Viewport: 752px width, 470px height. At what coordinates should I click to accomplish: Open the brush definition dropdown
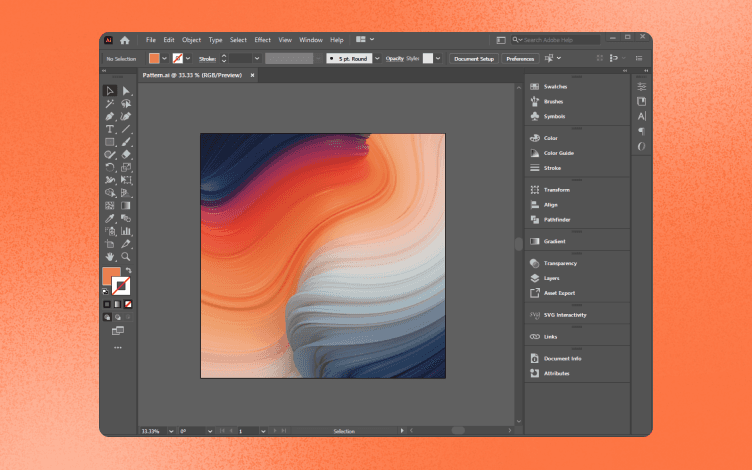pyautogui.click(x=378, y=59)
